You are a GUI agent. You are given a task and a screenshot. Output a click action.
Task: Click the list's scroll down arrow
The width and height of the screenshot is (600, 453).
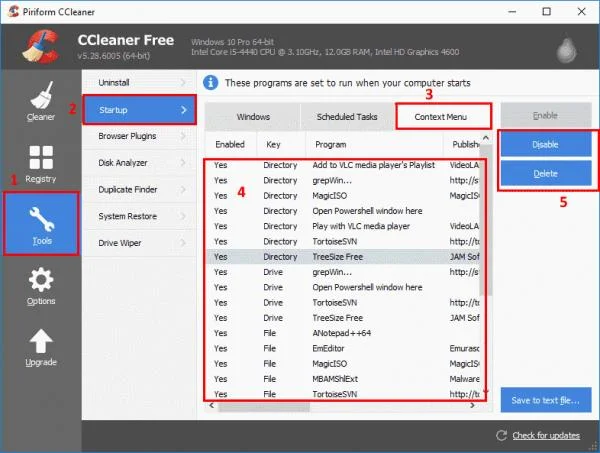coord(486,393)
